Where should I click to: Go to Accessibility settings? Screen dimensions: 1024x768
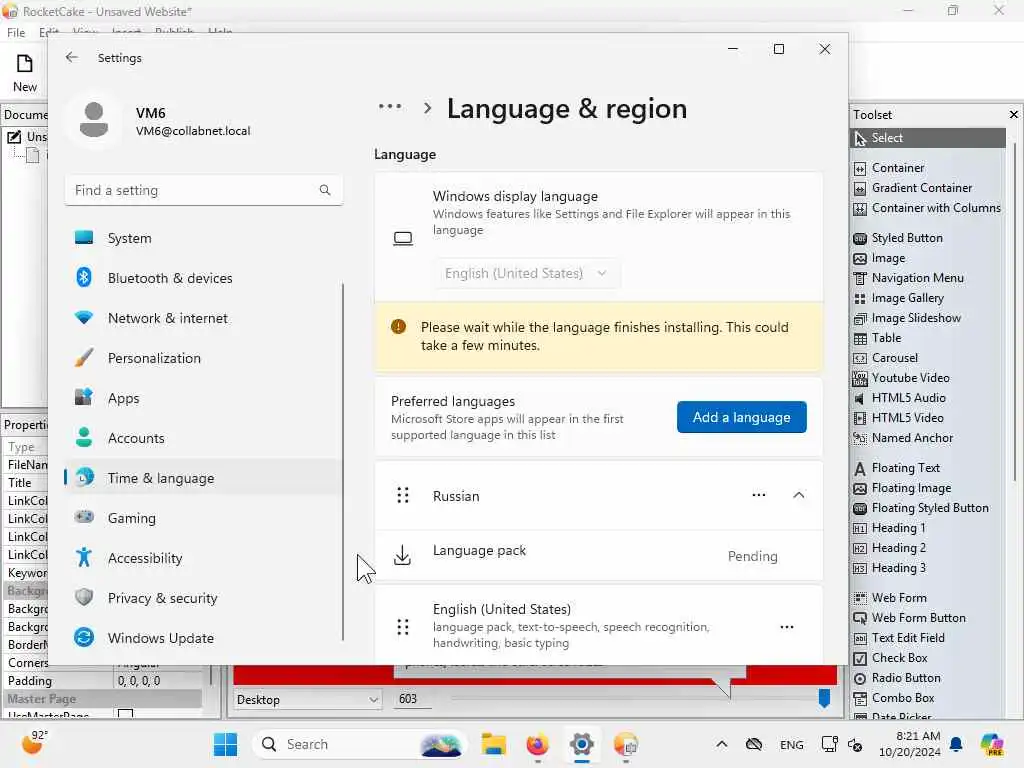tap(204, 558)
